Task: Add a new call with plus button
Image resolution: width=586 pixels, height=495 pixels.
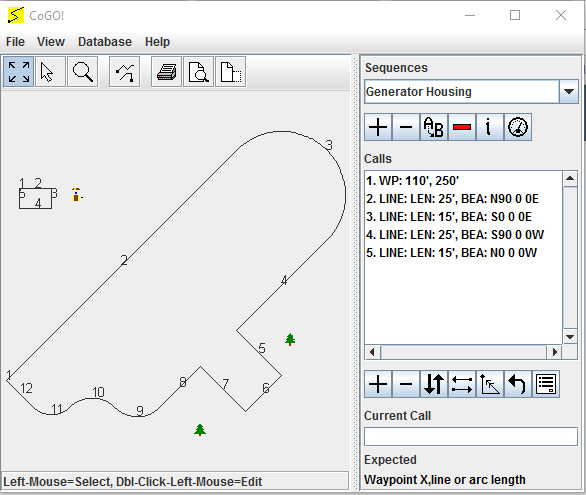Action: click(378, 384)
